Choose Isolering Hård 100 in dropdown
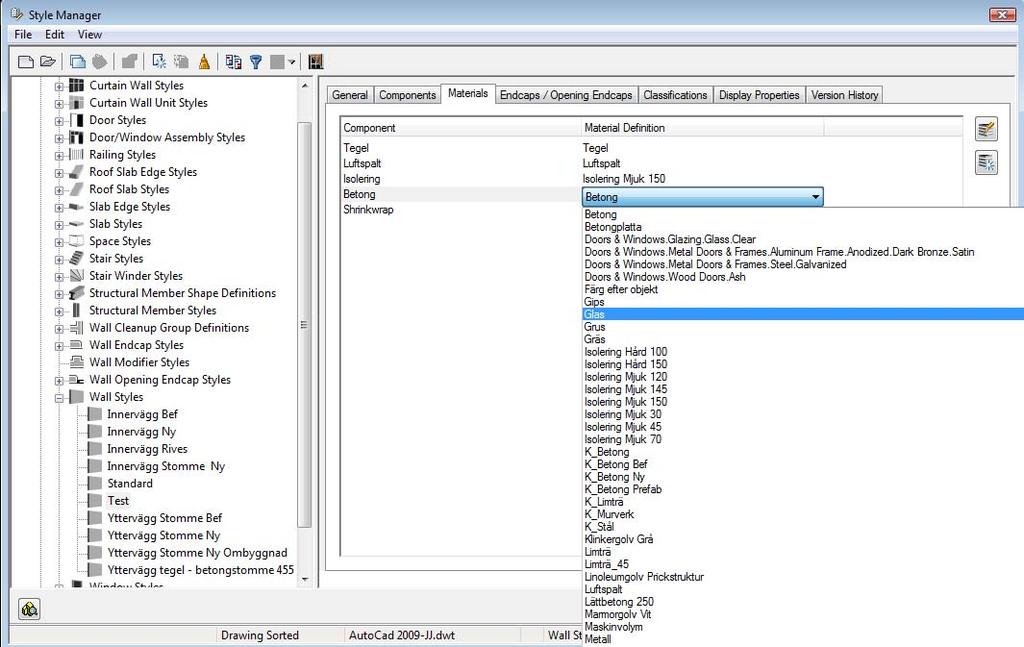The height and width of the screenshot is (647, 1024). [626, 352]
